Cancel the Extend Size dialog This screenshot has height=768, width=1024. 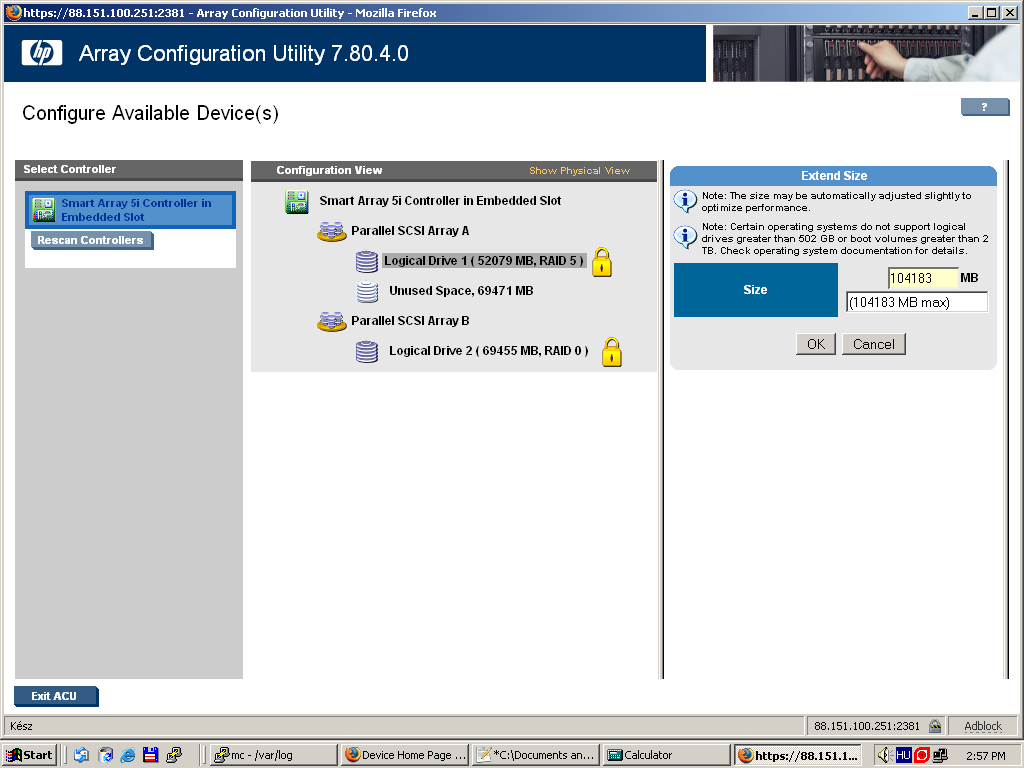(873, 344)
